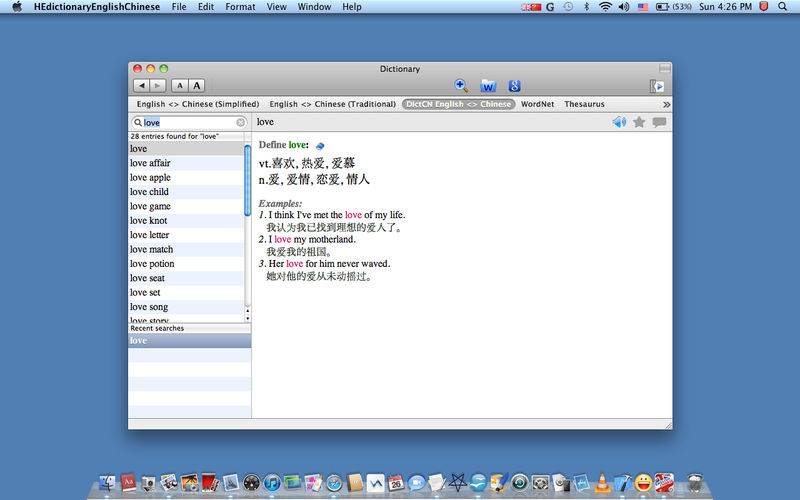Switch to the Thesaurus tab
The width and height of the screenshot is (800, 500).
click(x=584, y=104)
